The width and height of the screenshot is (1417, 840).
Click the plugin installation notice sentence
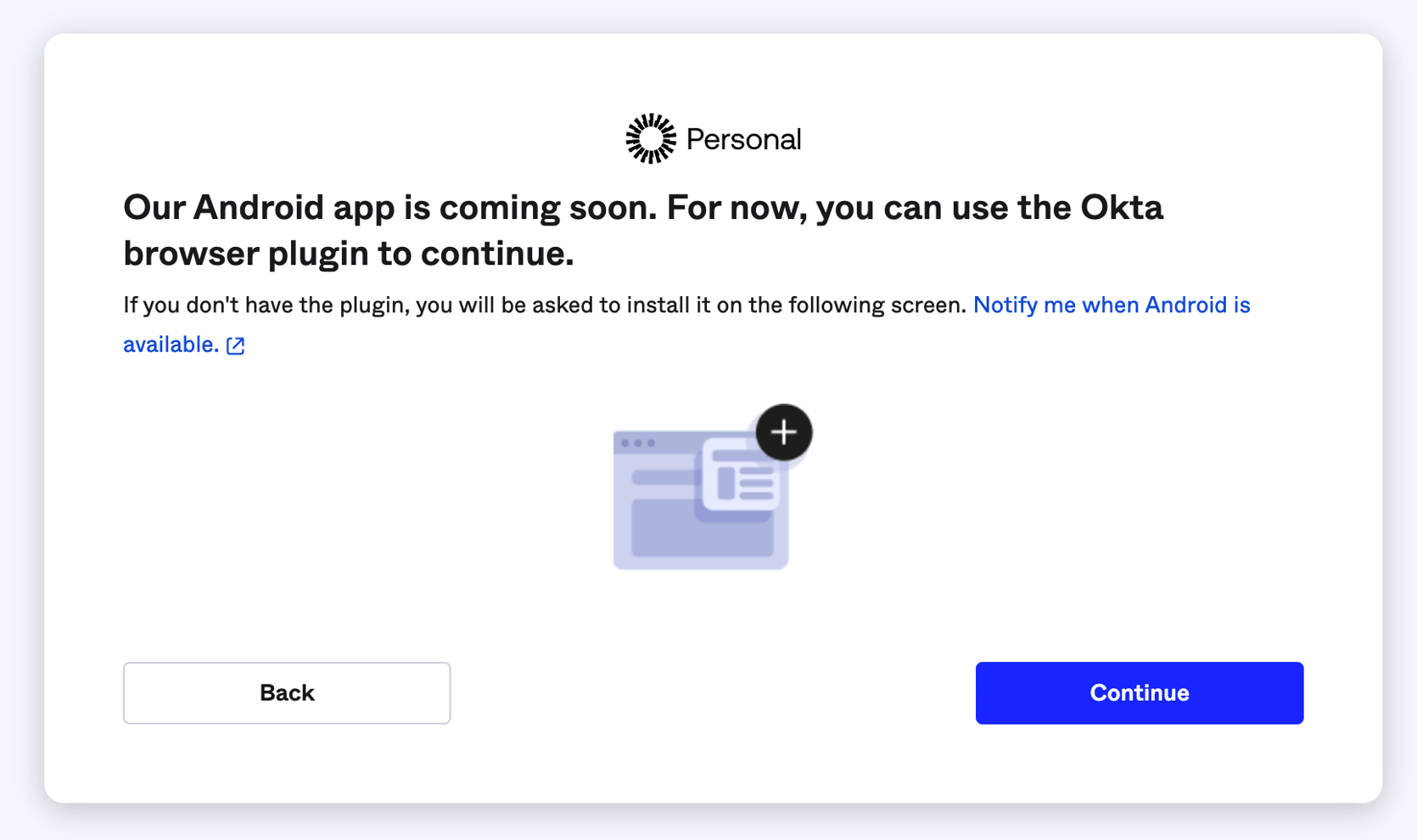coord(543,305)
